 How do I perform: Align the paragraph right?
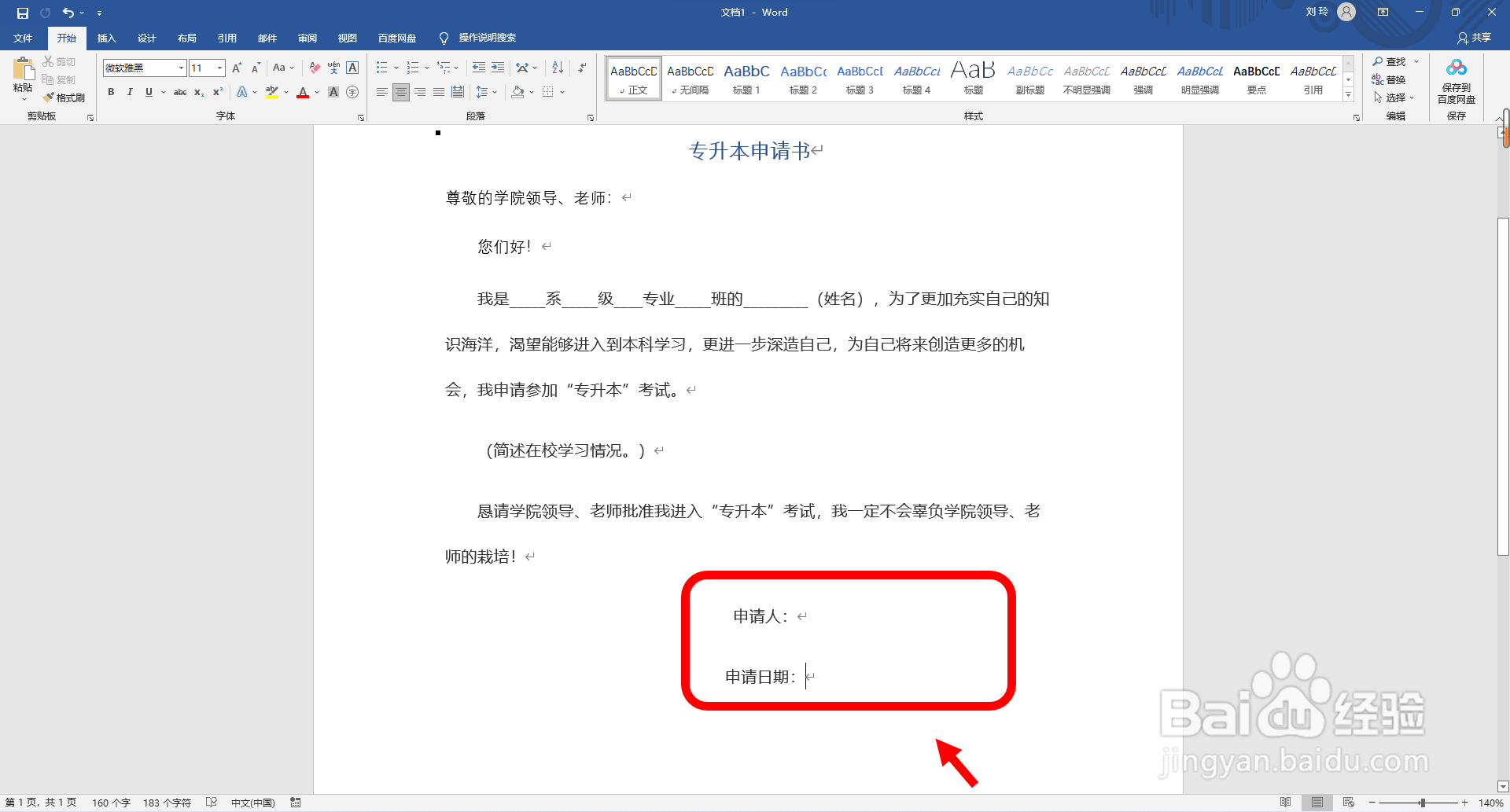coord(420,92)
